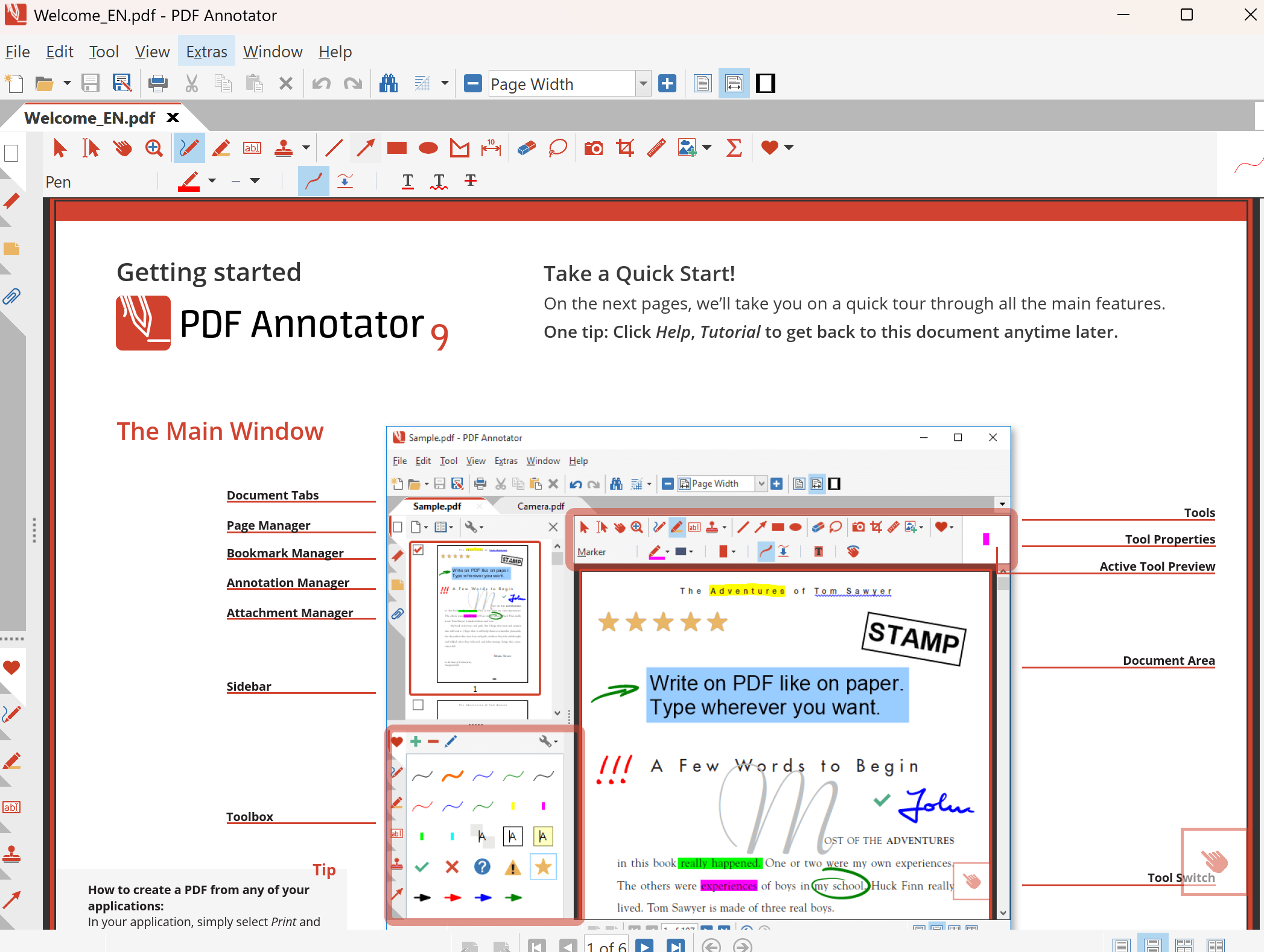
Task: Choose the Select arrow tool
Action: coord(60,148)
